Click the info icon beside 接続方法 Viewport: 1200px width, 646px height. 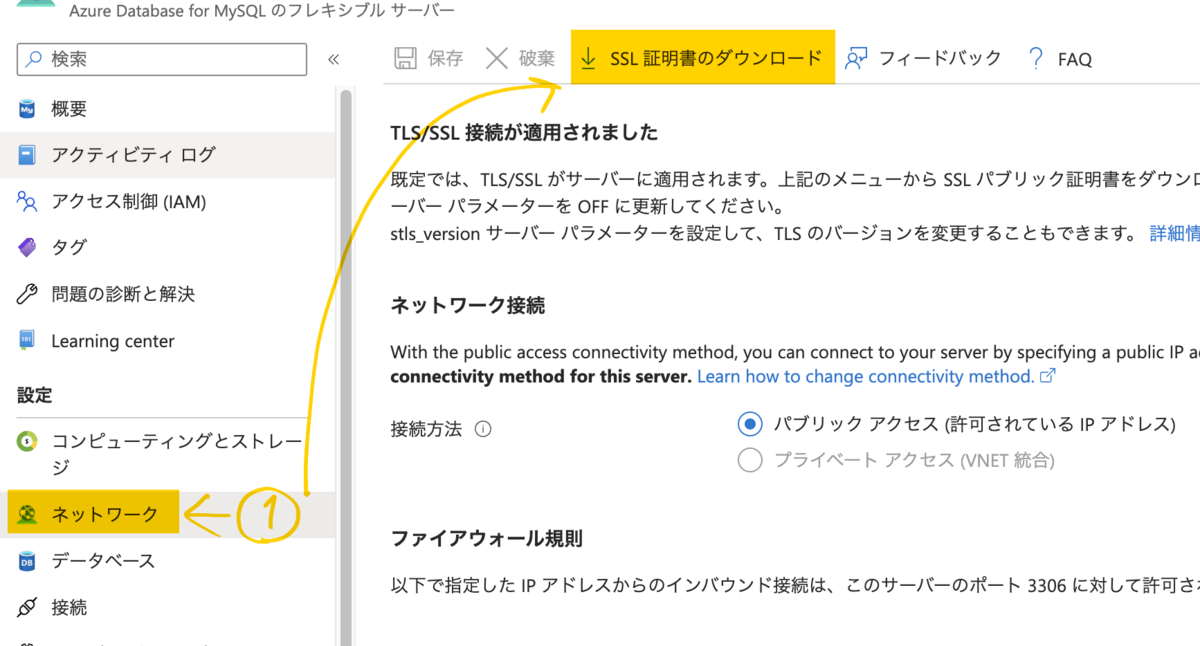point(483,429)
